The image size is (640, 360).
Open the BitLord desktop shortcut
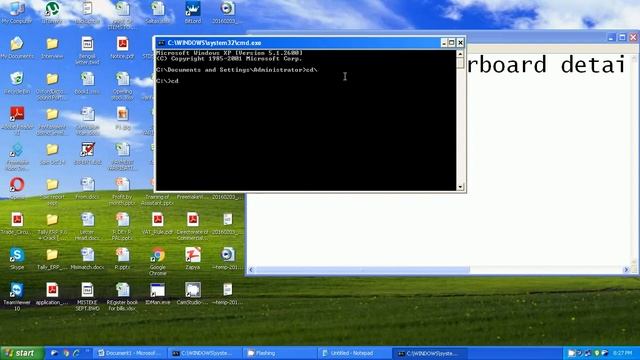(193, 12)
